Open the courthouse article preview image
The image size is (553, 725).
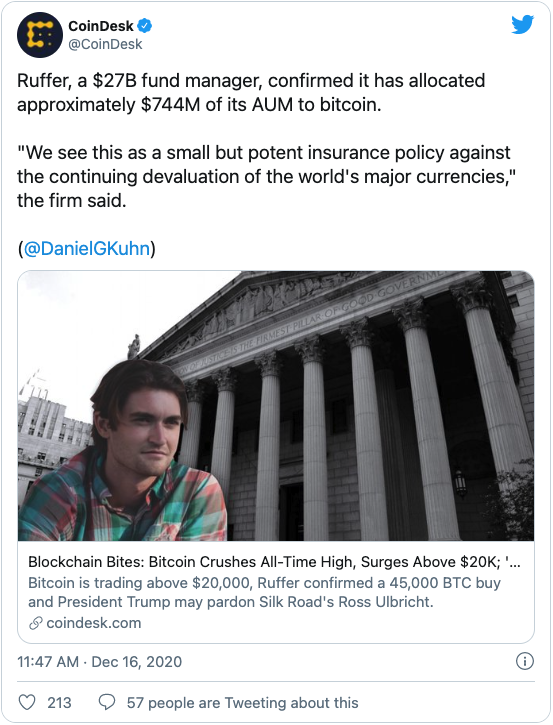[276, 406]
